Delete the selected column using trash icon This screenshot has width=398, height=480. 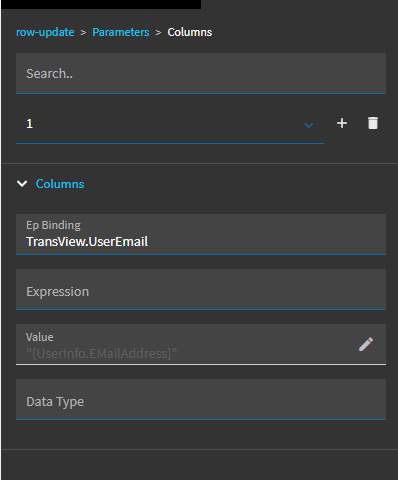point(373,123)
